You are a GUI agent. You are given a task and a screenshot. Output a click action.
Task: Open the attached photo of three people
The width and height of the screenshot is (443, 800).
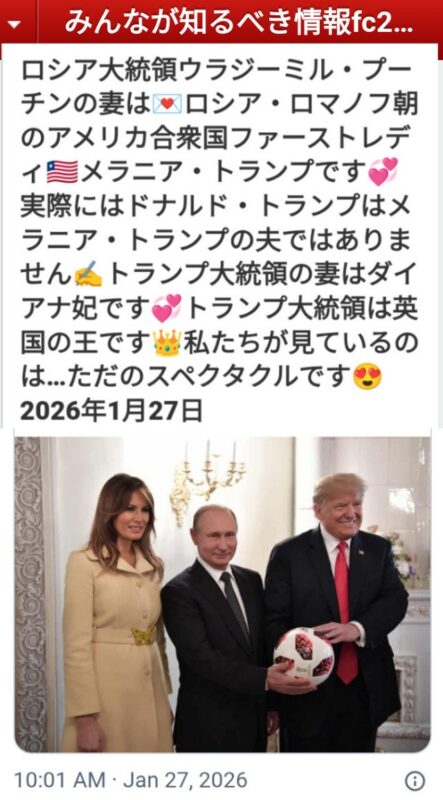[222, 594]
